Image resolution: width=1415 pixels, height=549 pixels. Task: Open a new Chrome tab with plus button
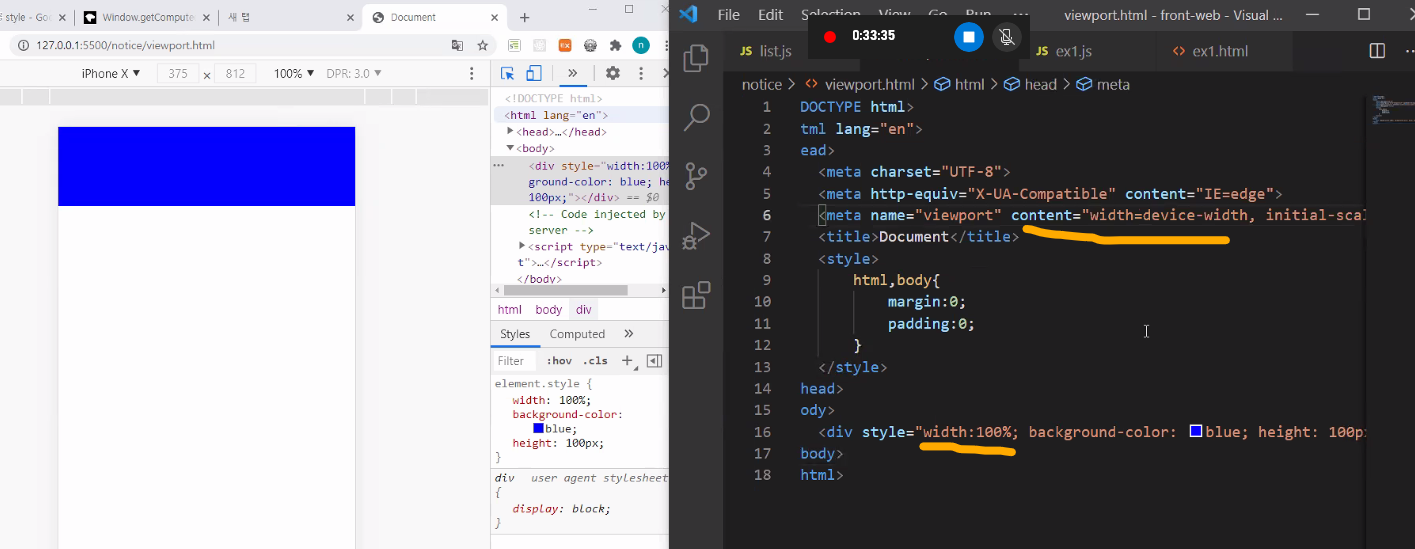pos(525,17)
